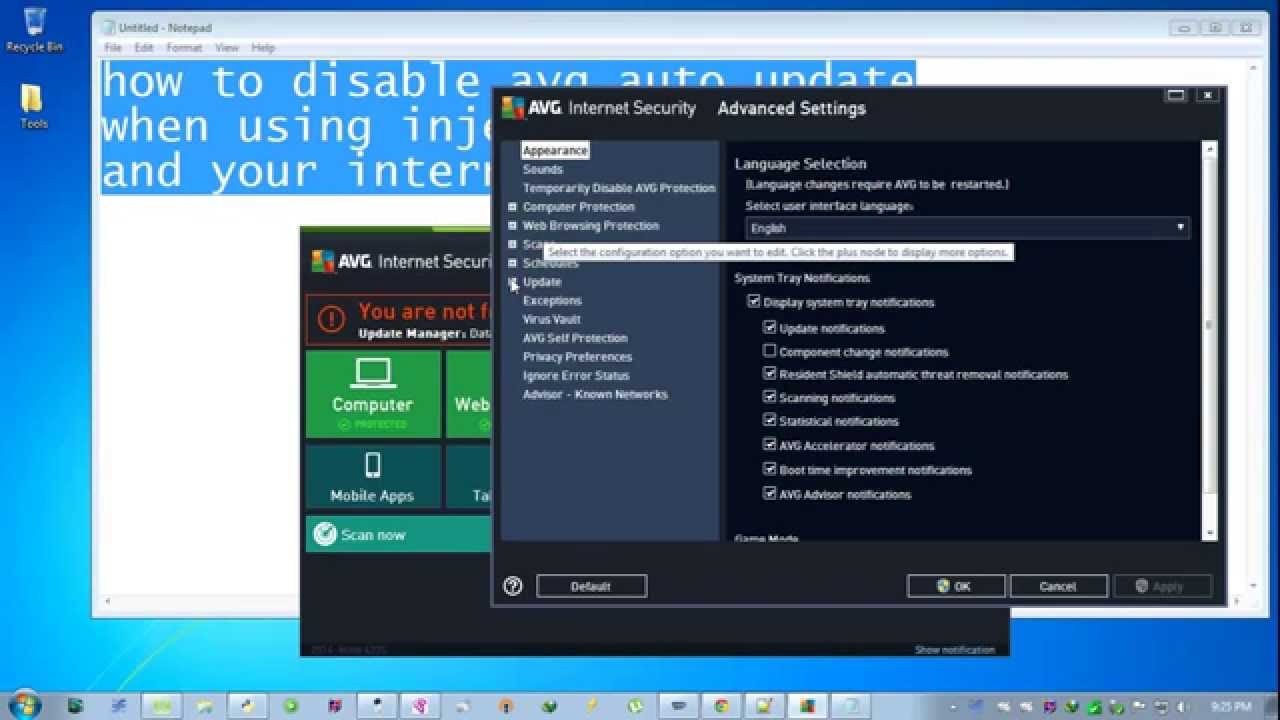The width and height of the screenshot is (1280, 720).
Task: Uncheck AVG Advisor notifications
Action: click(770, 493)
